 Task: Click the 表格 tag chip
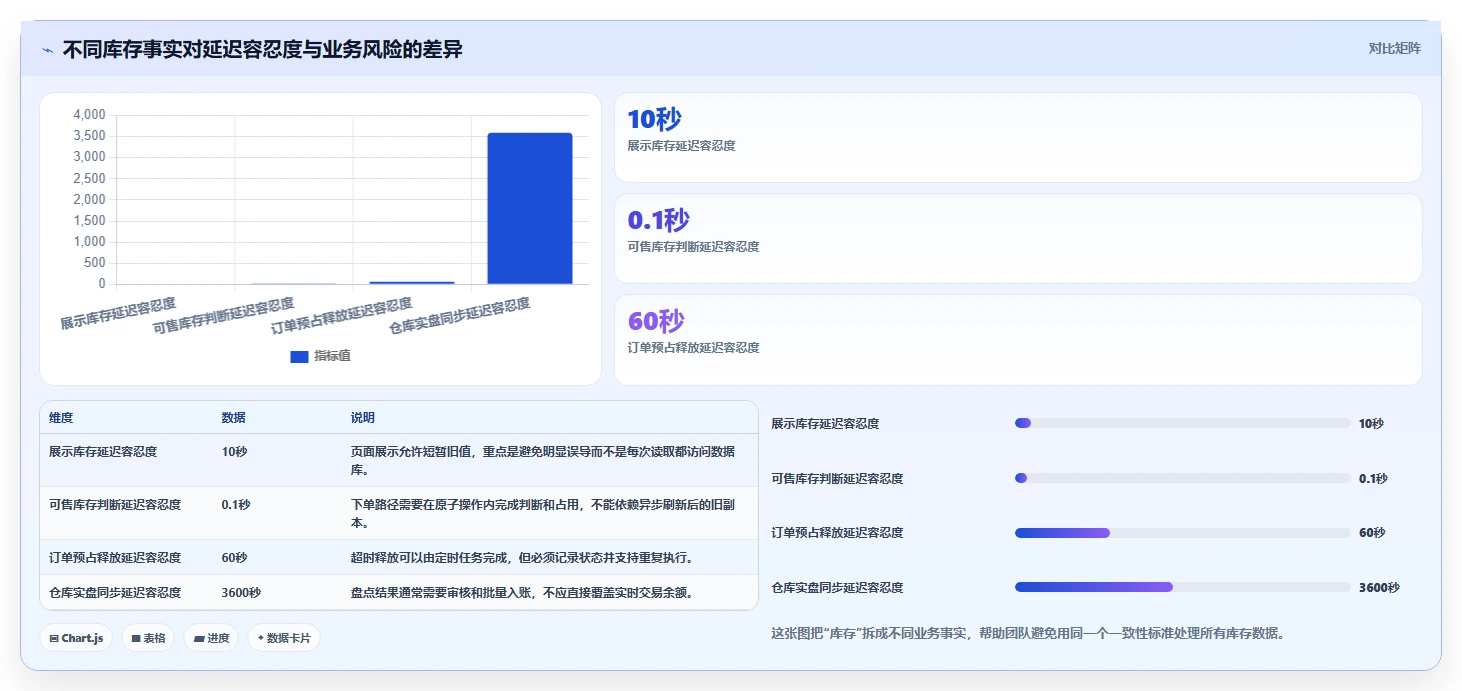148,638
